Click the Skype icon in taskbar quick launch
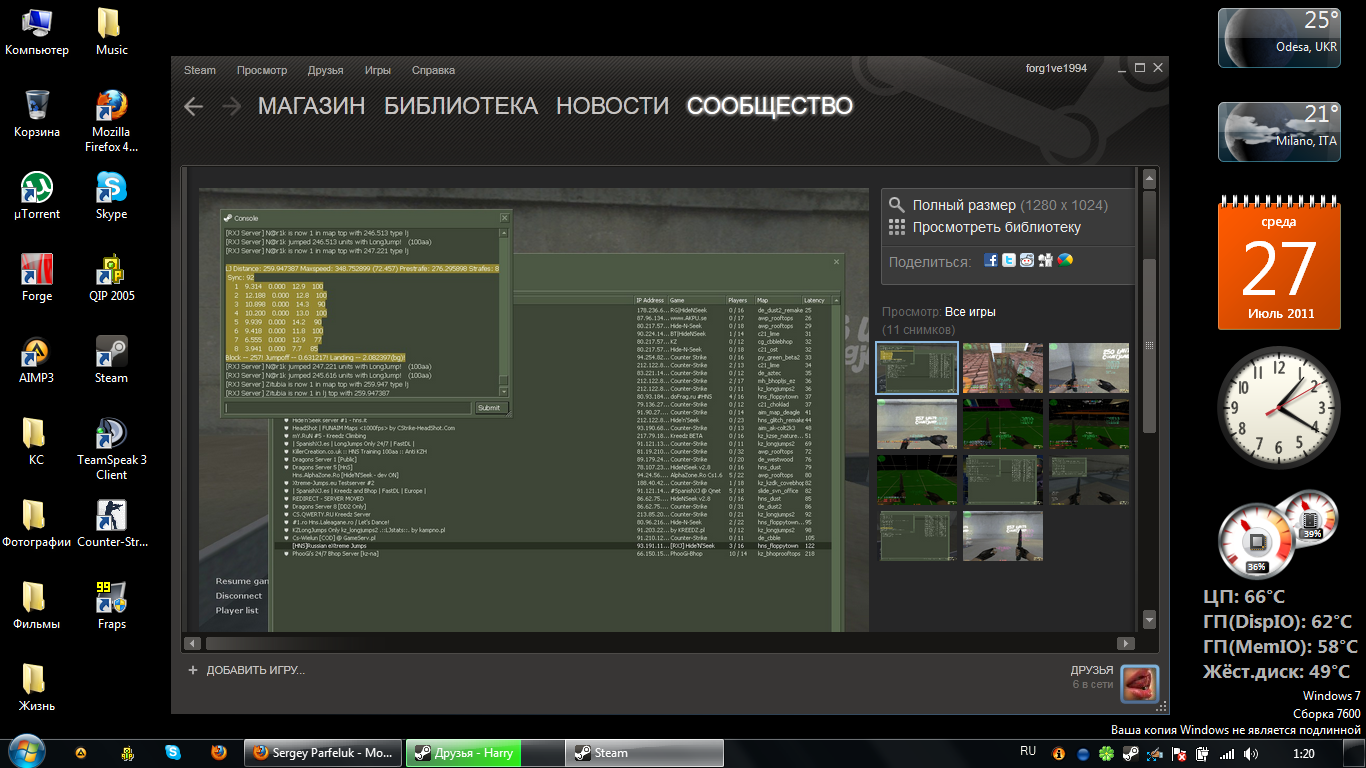Screen dimensions: 1366x768 (173, 753)
